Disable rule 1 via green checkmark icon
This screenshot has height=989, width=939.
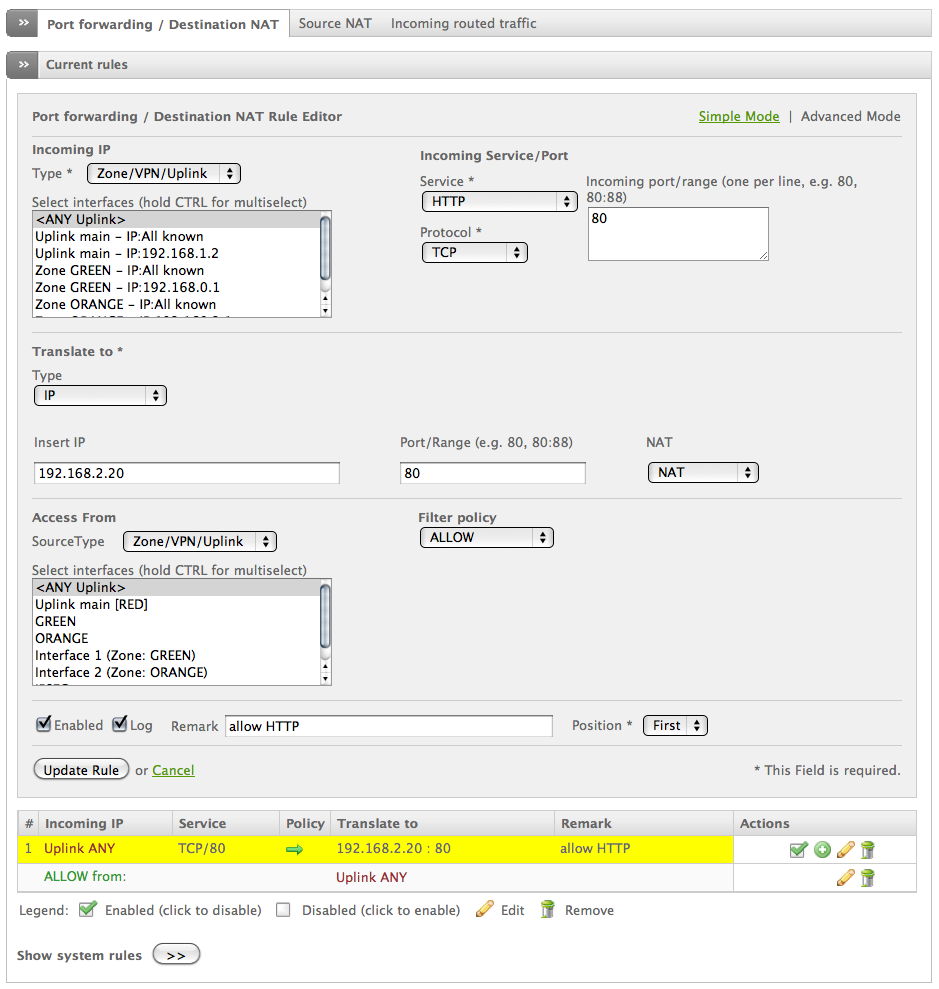(798, 850)
